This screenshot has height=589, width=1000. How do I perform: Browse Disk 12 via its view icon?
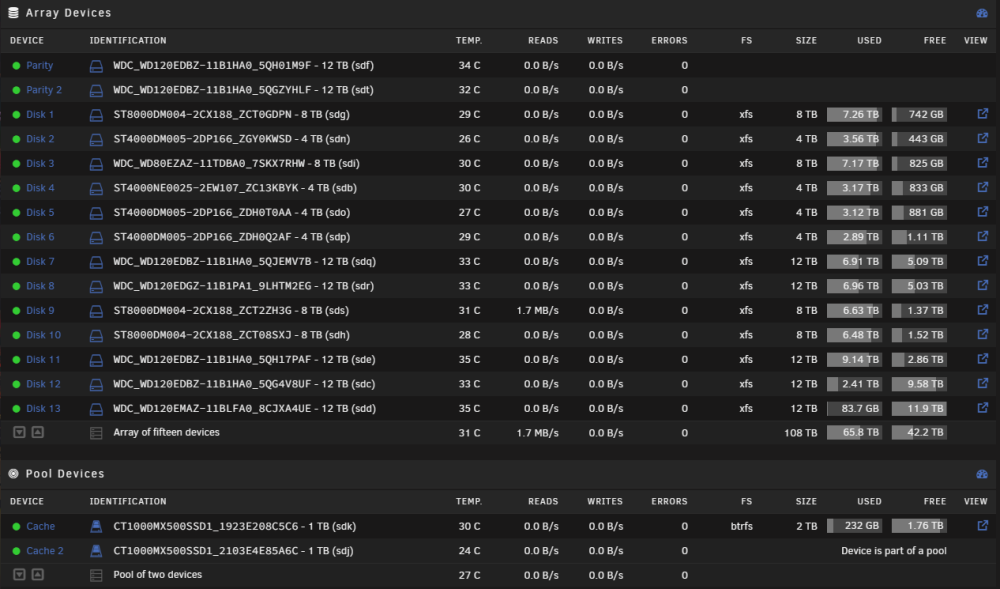click(983, 383)
